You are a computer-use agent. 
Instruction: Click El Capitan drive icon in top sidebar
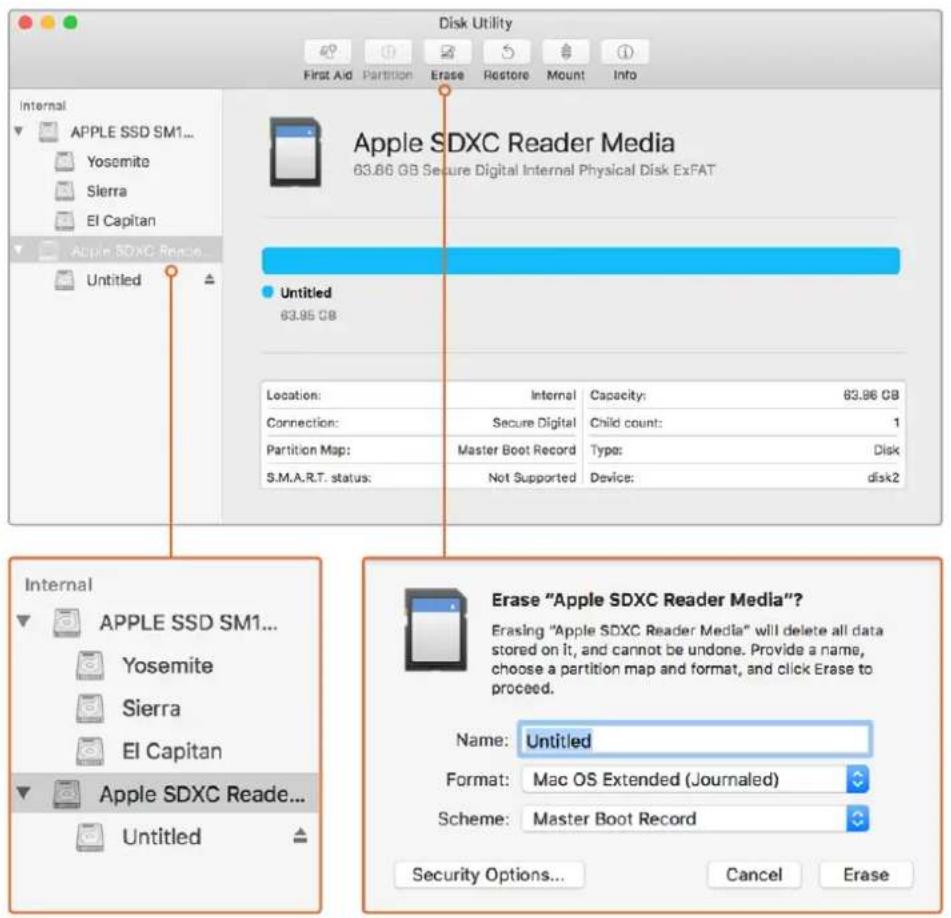tap(64, 220)
